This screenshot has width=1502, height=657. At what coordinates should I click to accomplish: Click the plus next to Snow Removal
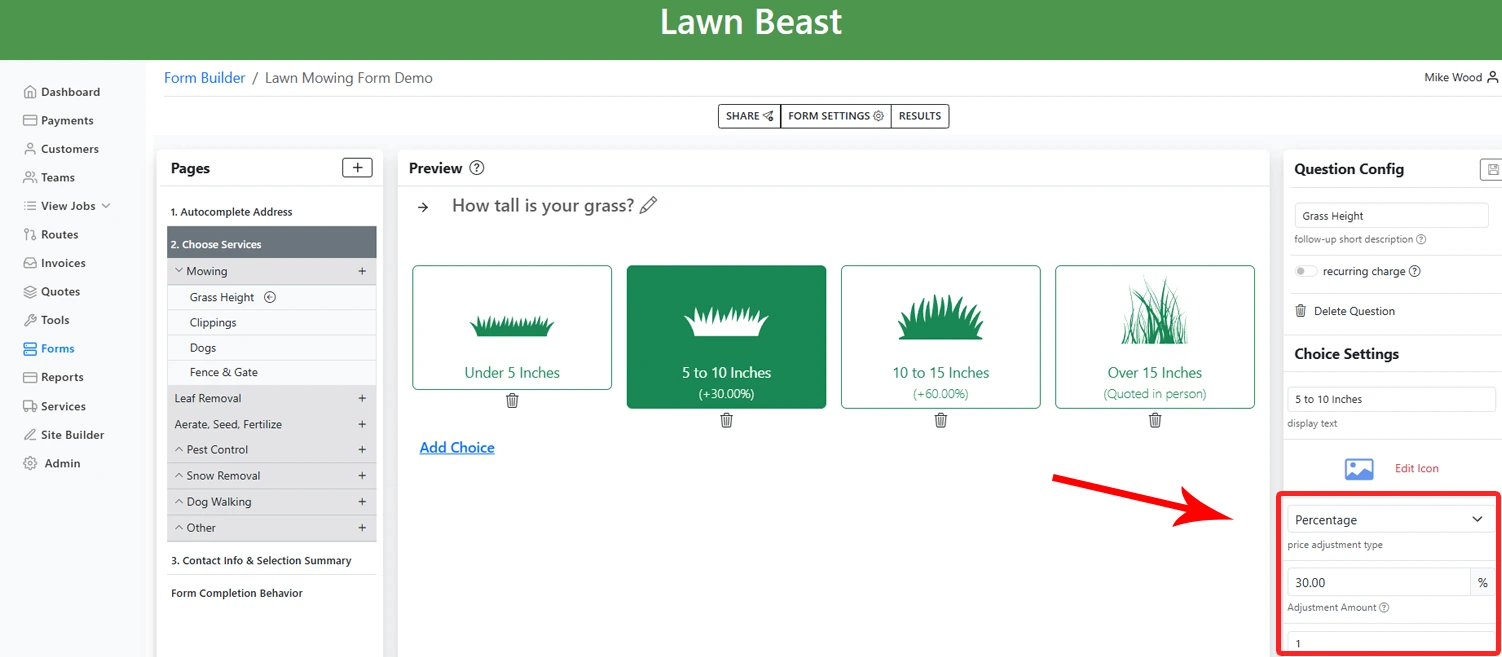362,476
